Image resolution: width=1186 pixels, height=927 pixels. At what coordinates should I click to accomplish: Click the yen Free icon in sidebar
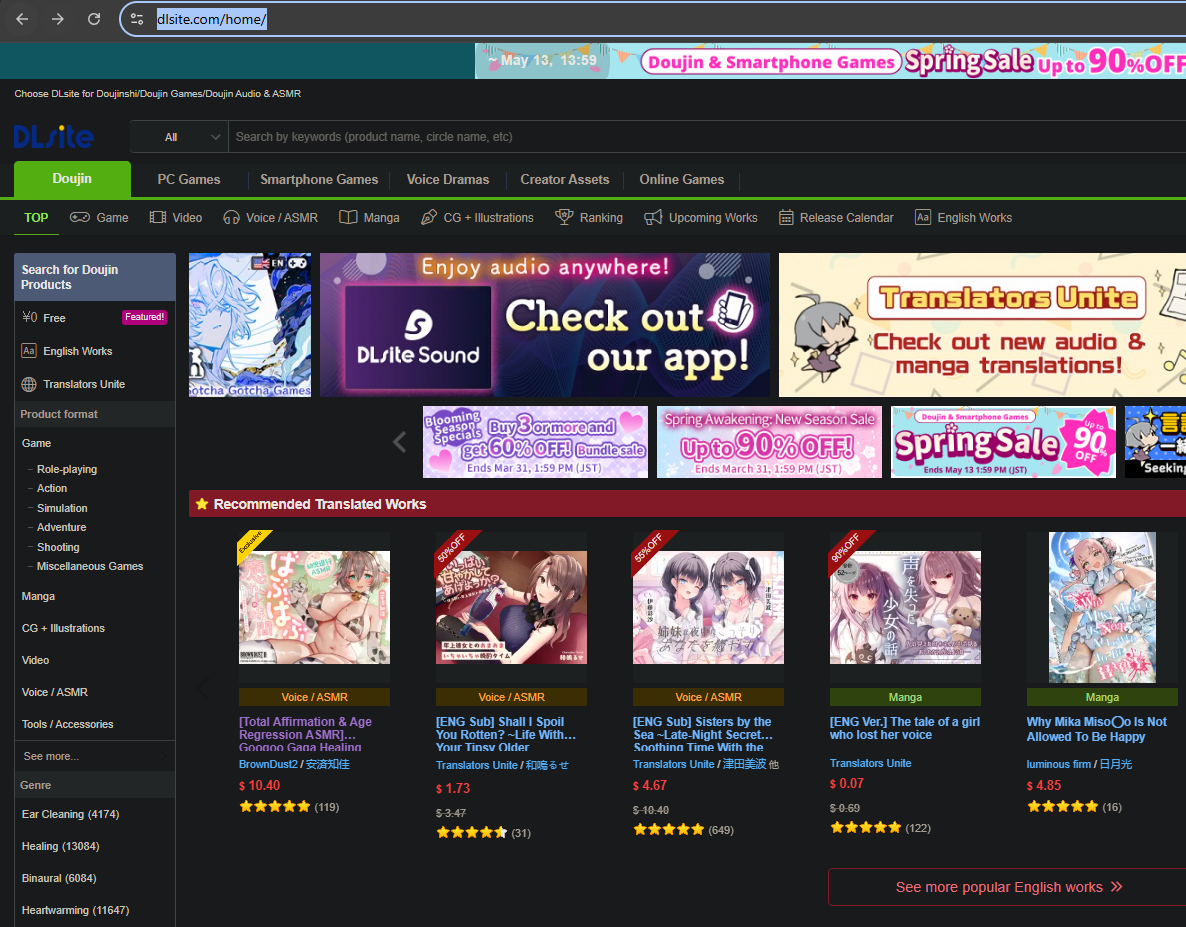(x=29, y=318)
